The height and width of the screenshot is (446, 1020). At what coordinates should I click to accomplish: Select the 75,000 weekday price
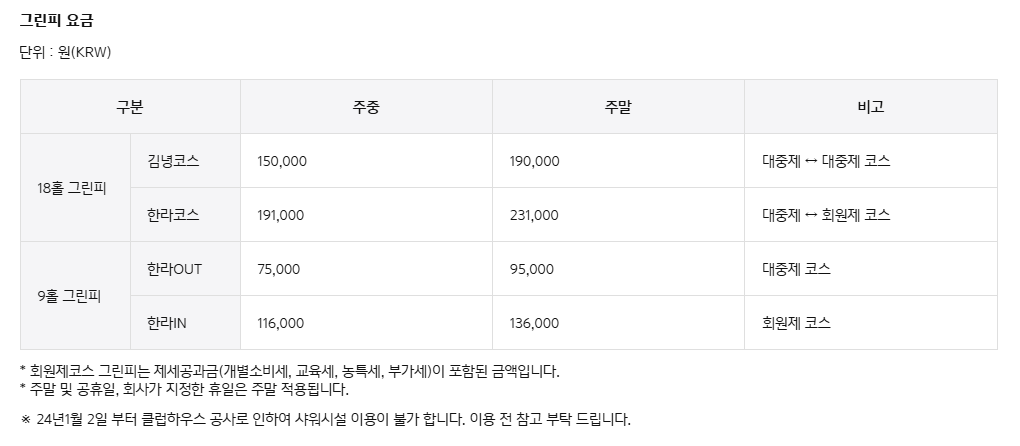point(279,269)
